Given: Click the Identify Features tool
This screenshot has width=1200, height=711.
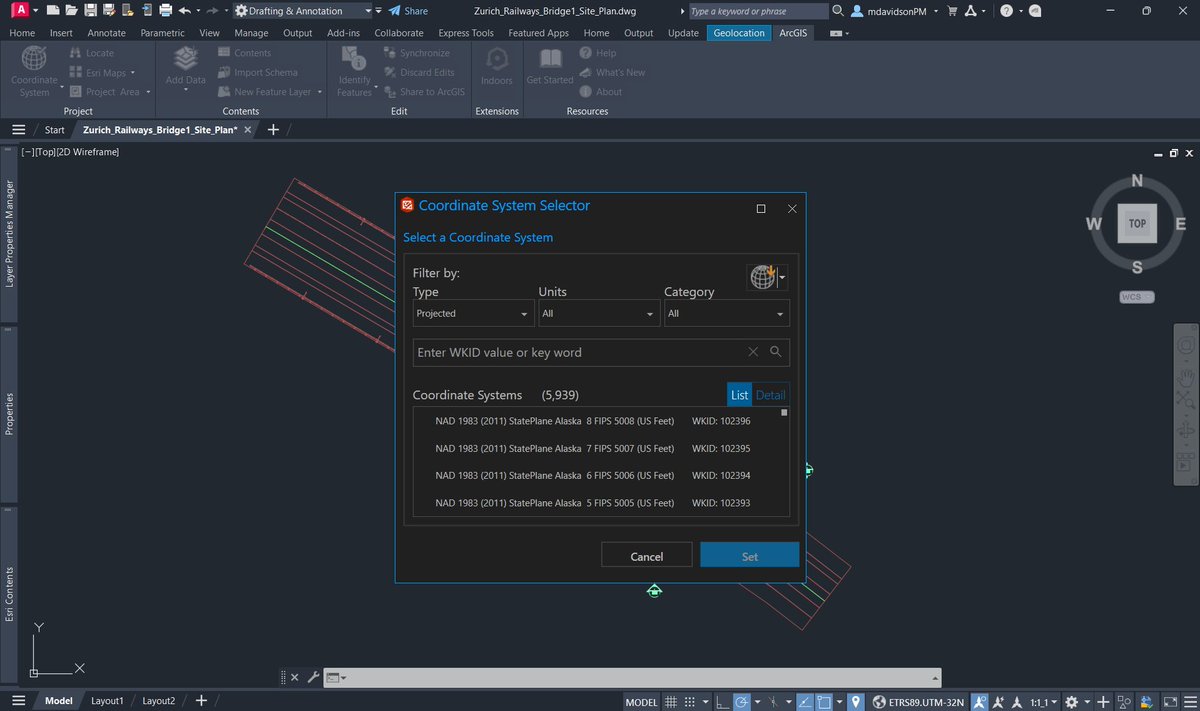Looking at the screenshot, I should coord(354,71).
